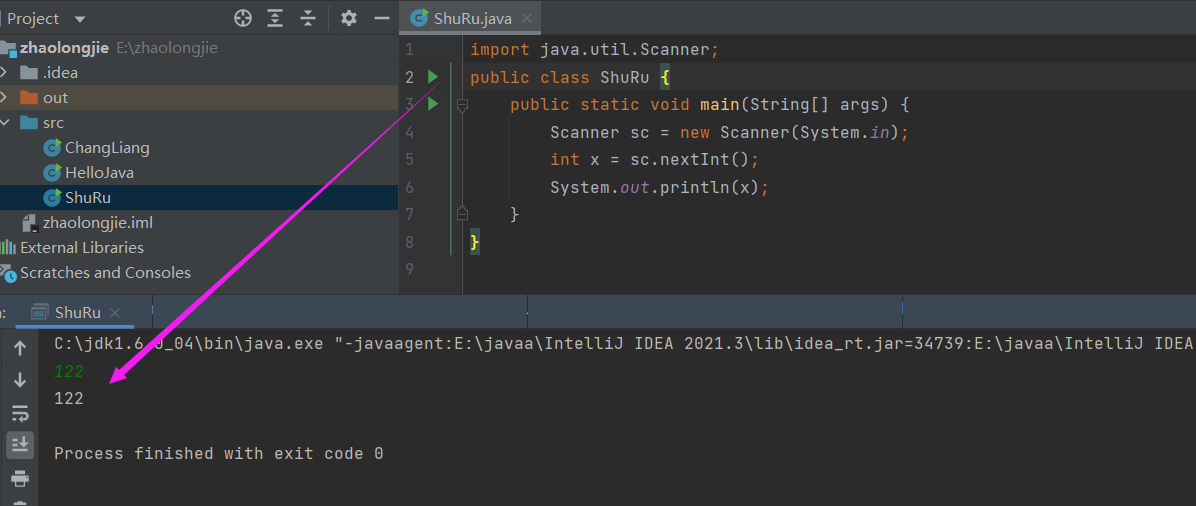Screen dimensions: 1196x506
Task: Click the java.exe command line in console
Action: click(x=625, y=344)
